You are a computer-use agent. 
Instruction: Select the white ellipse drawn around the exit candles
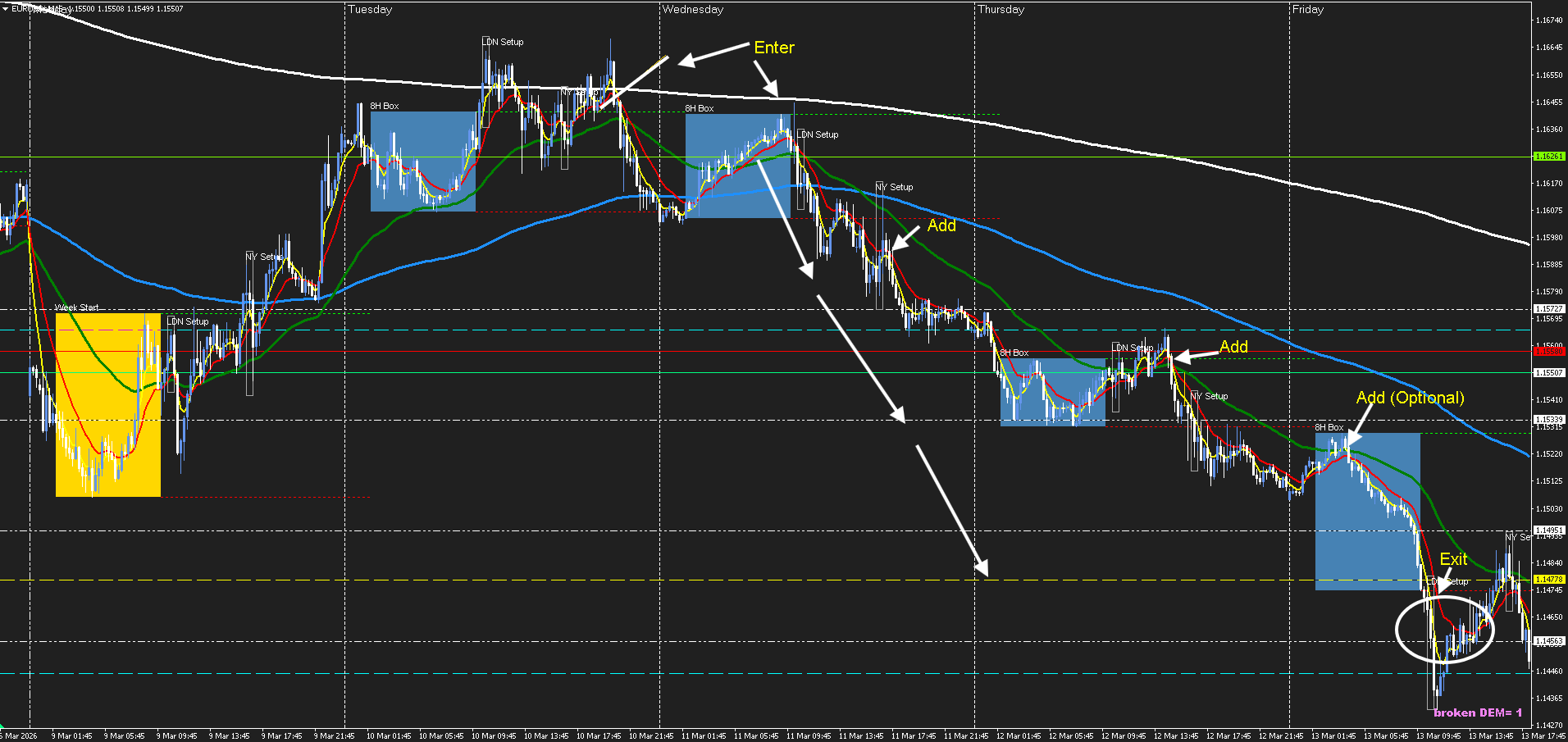click(1399, 629)
